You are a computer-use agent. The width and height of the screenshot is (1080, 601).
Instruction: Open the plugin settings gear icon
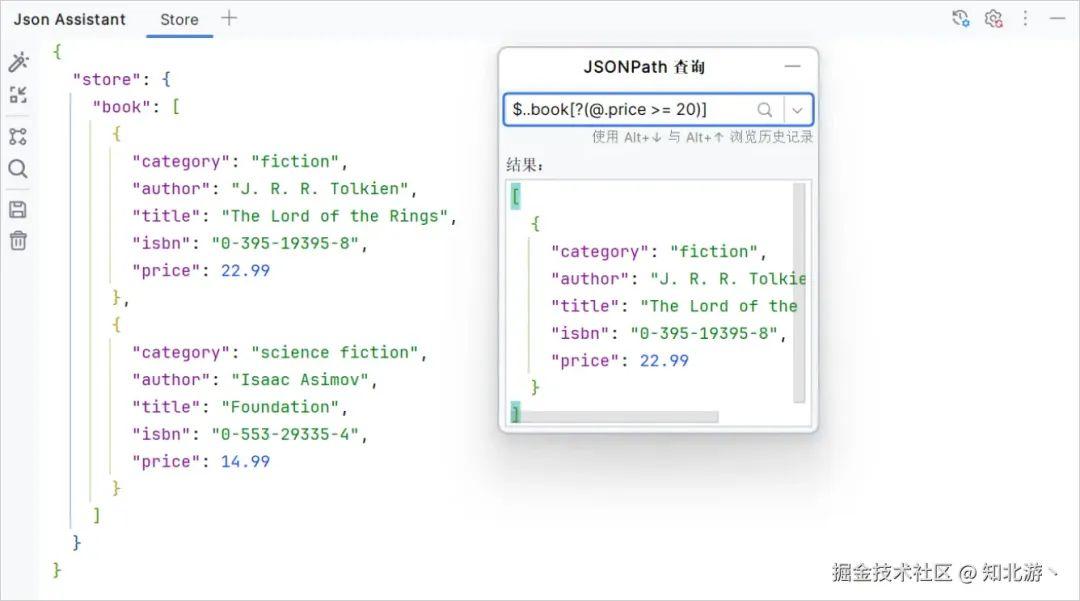tap(993, 18)
